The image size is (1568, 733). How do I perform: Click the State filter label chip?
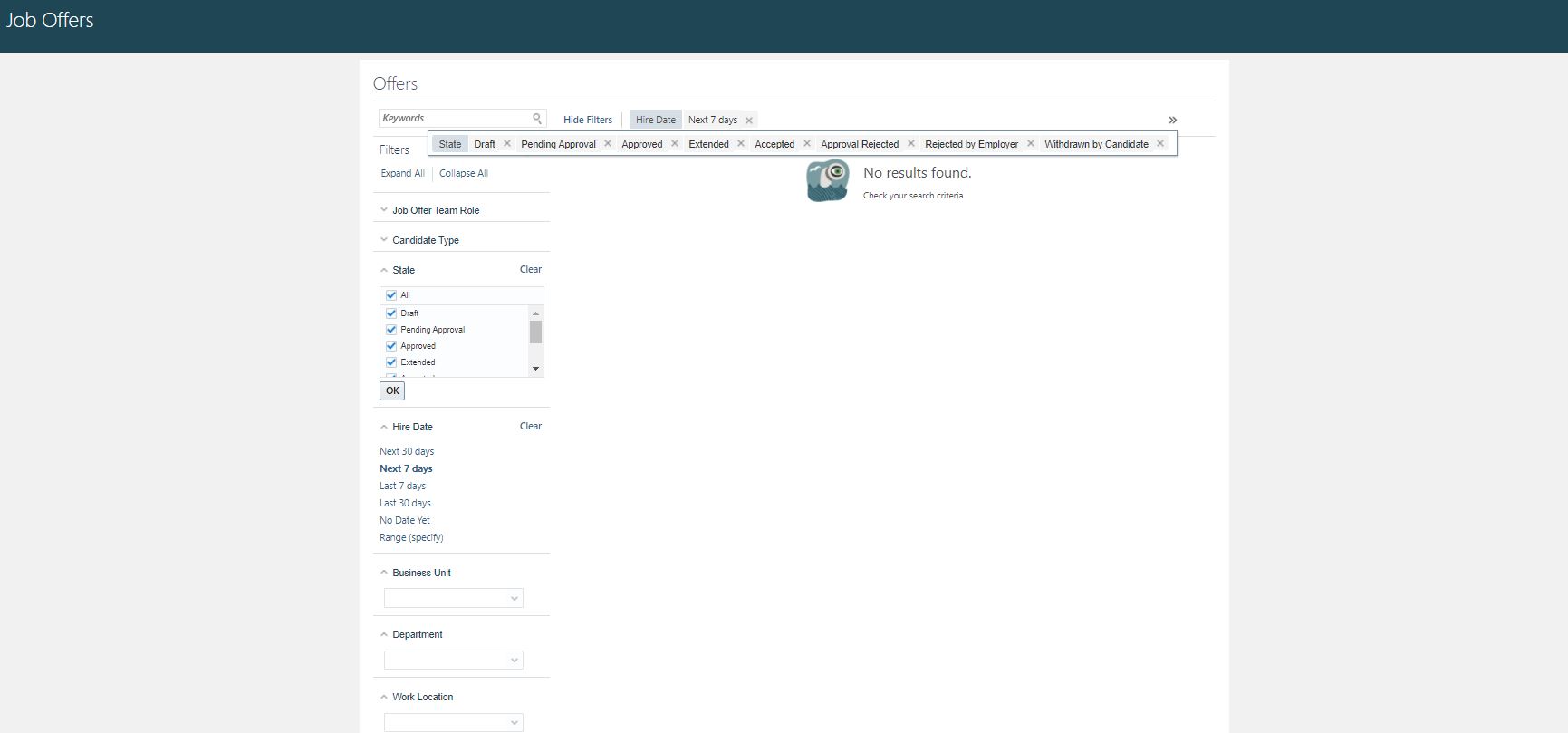[450, 144]
